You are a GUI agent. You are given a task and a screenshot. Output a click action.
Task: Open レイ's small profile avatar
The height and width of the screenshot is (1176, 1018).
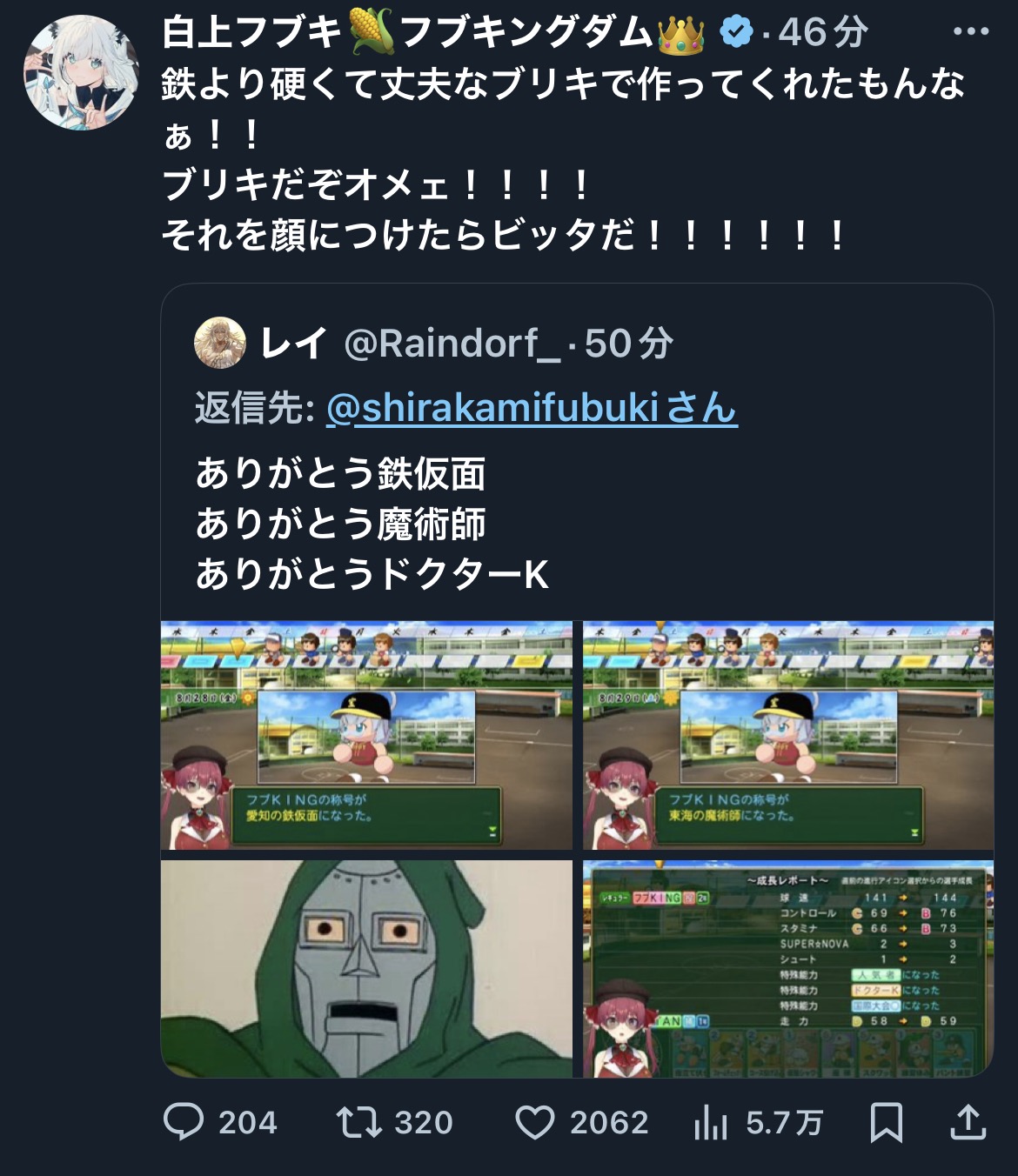(x=219, y=343)
